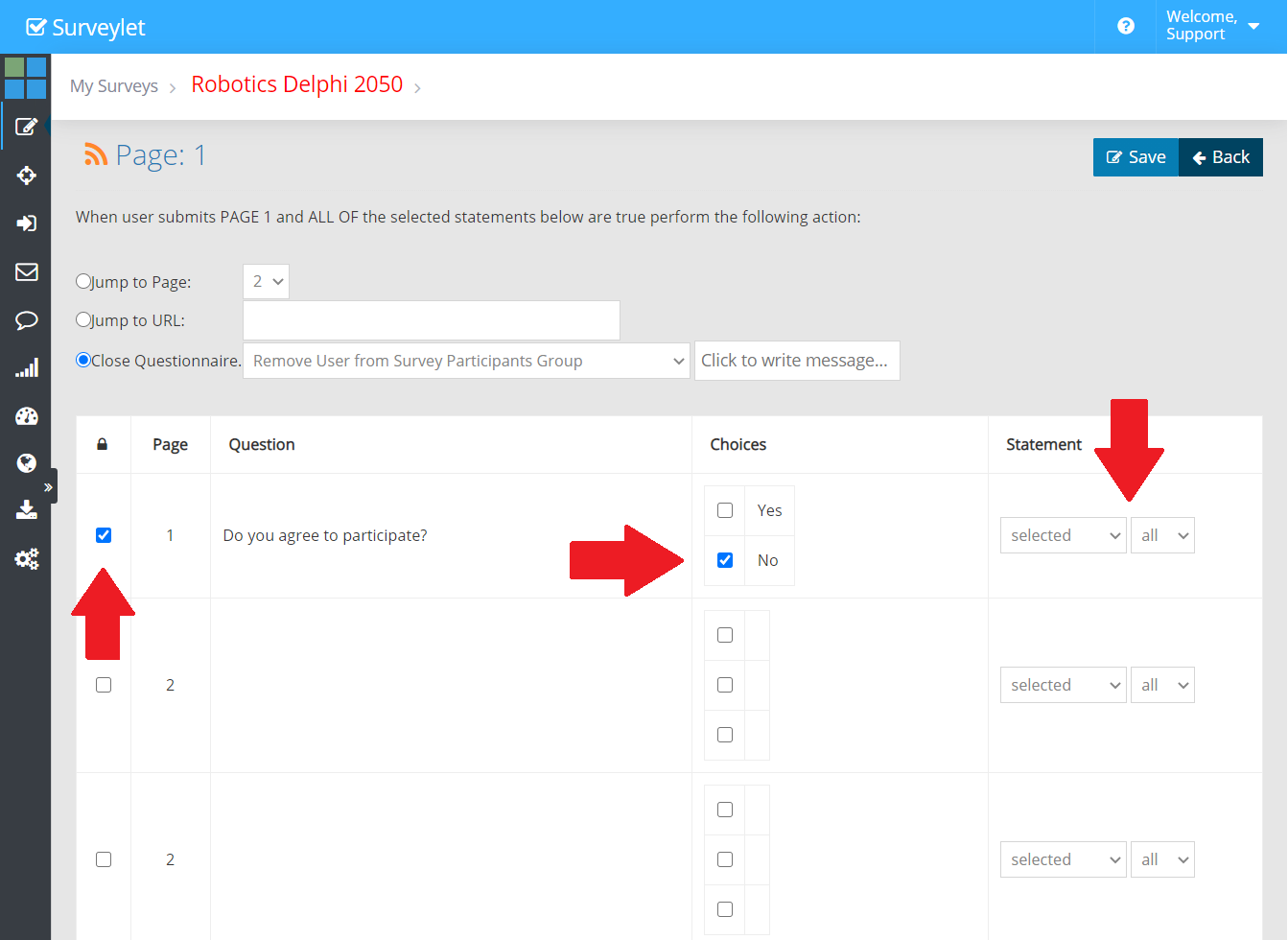
Task: Click the download icon in sidebar
Action: tap(26, 509)
